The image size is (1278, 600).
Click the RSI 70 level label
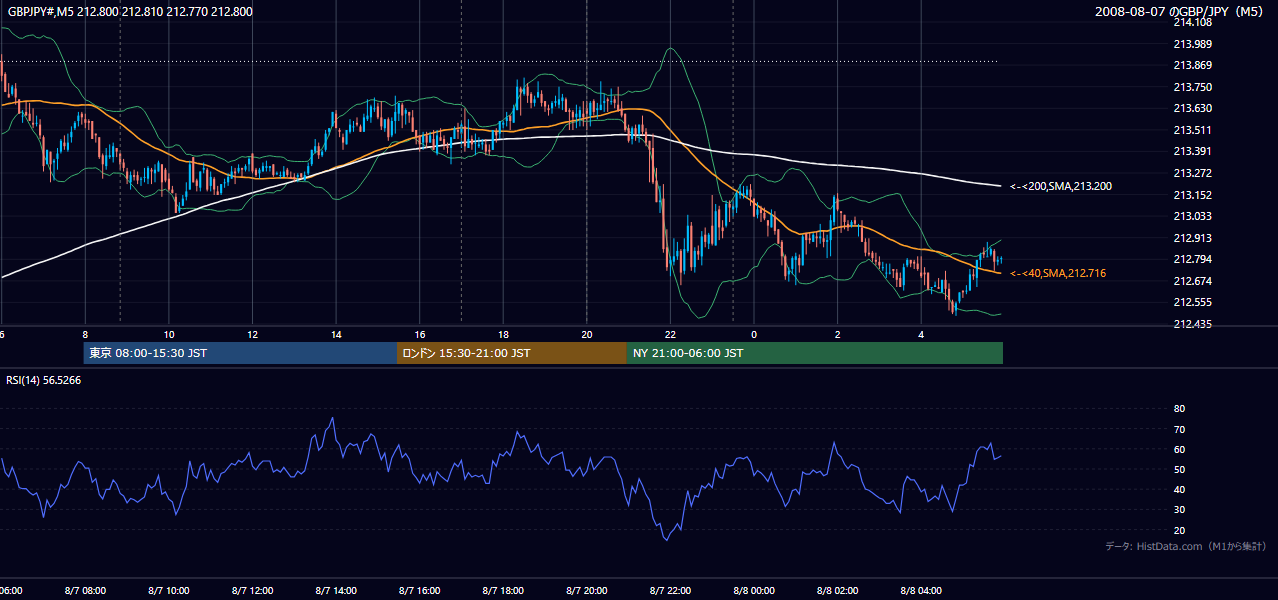pyautogui.click(x=1179, y=429)
